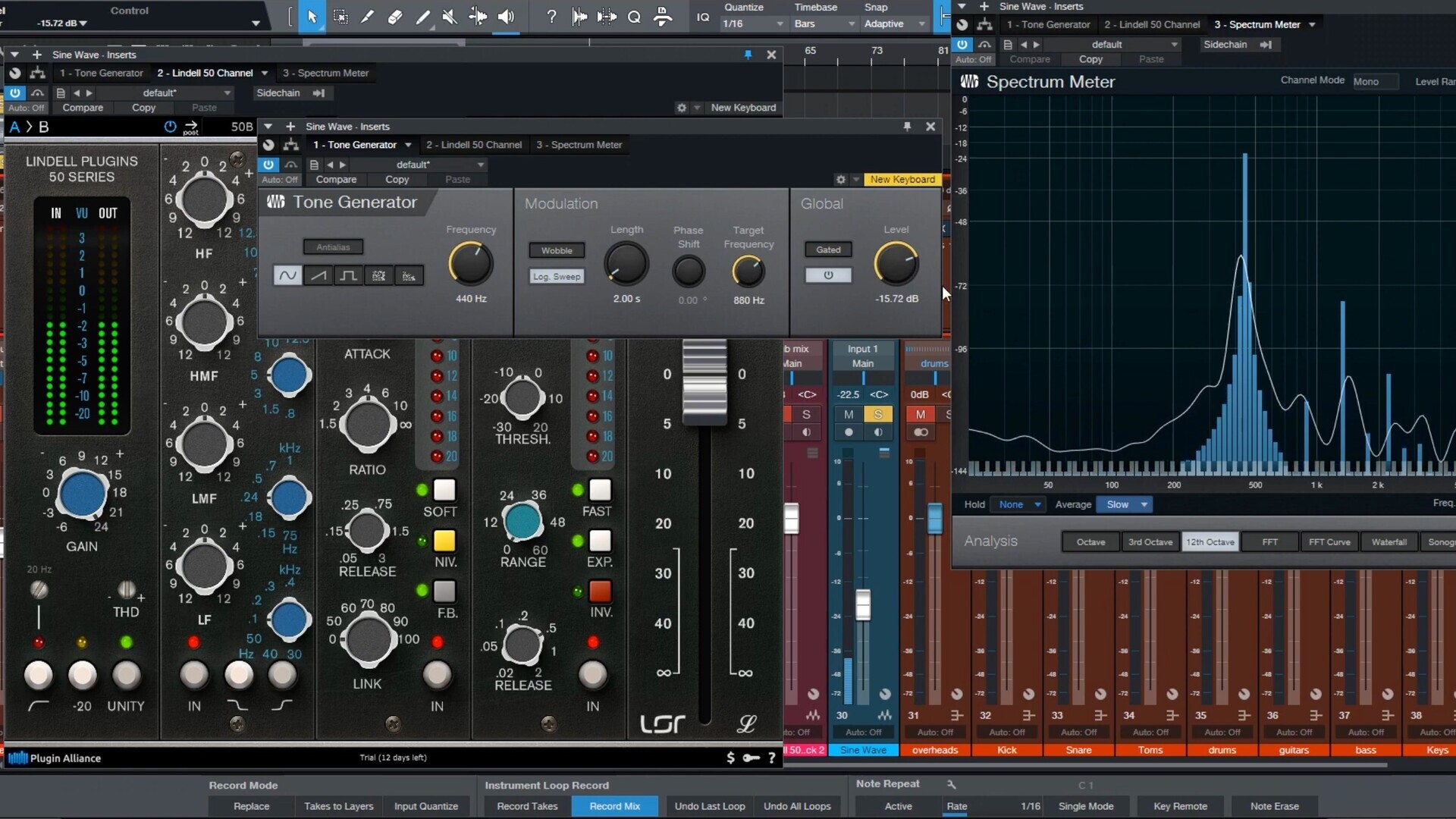
Task: Select the sine waveform in Tone Generator
Action: (x=287, y=275)
